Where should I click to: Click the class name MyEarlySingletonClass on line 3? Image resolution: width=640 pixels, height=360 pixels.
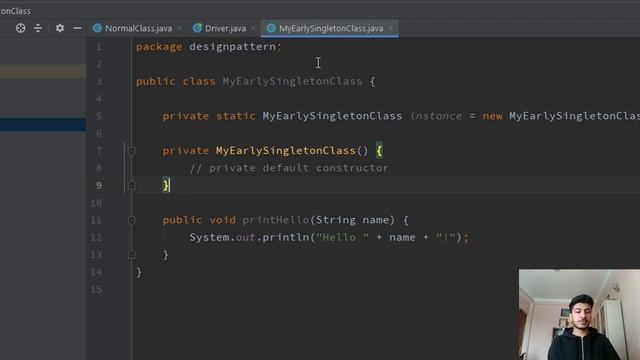[x=292, y=81]
